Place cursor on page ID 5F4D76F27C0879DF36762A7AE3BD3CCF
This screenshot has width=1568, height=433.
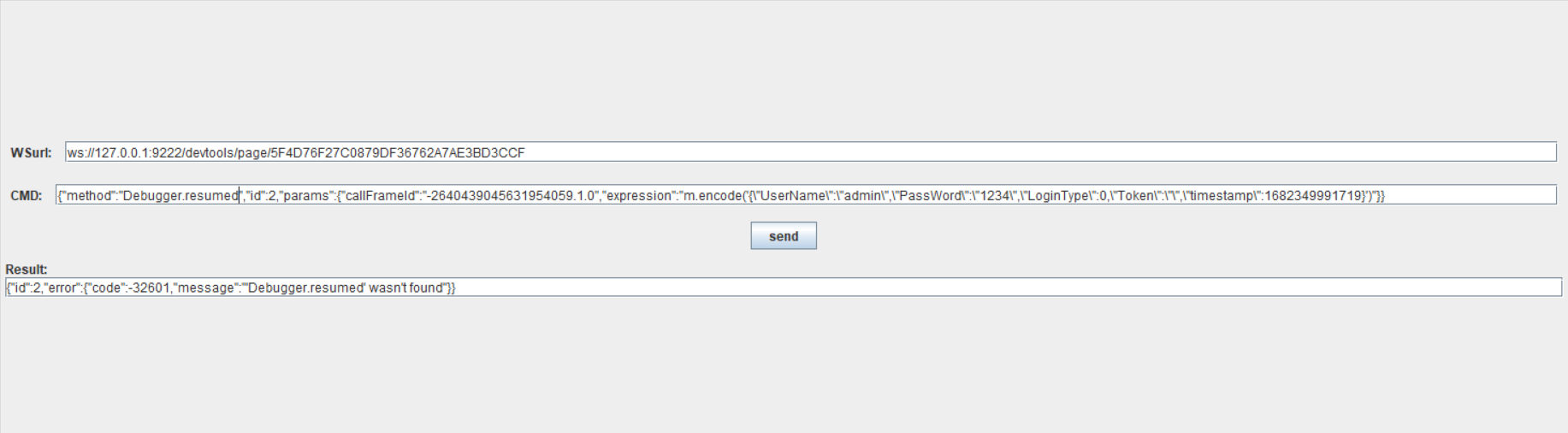tap(397, 152)
